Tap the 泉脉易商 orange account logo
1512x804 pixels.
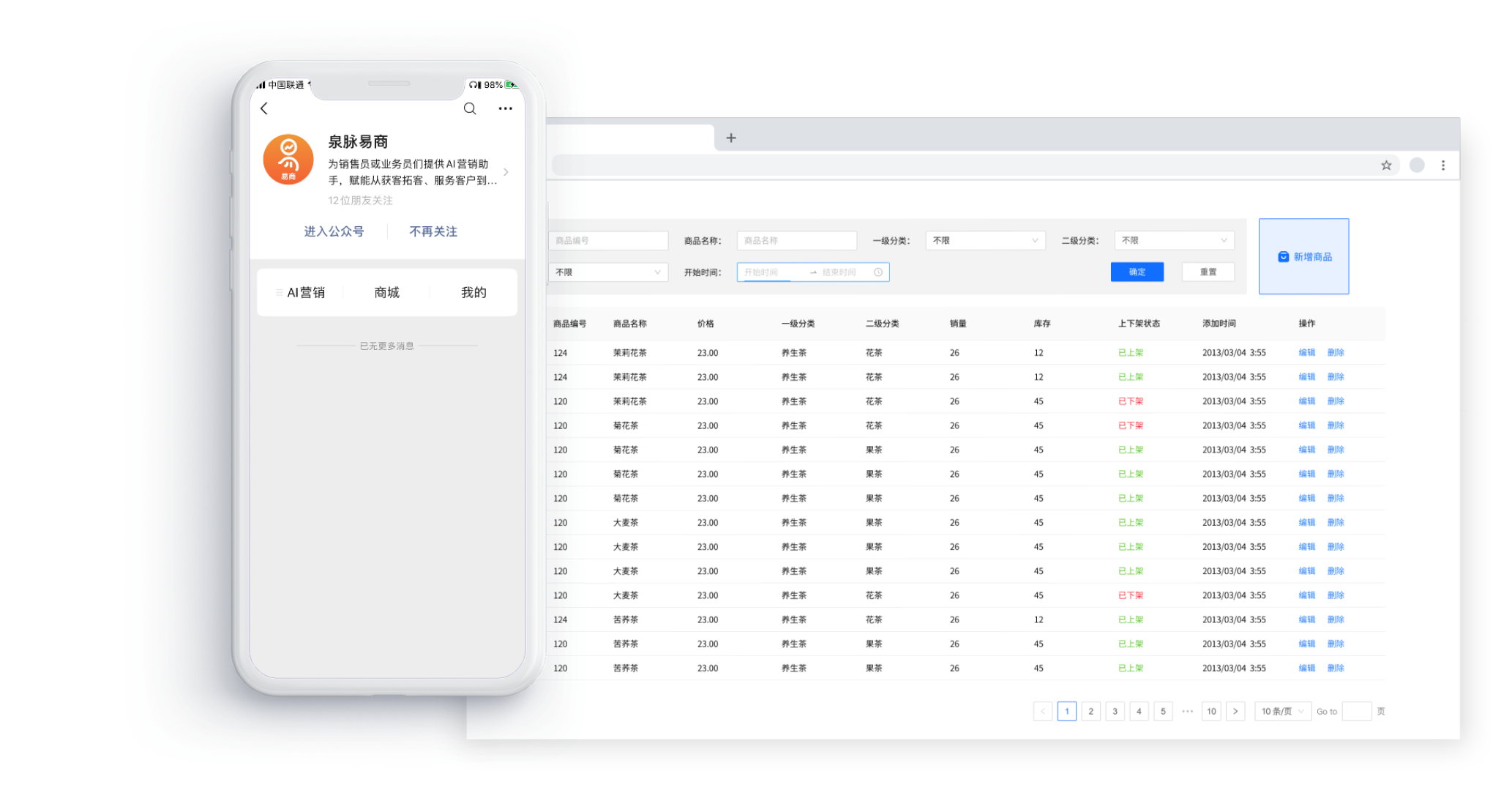[288, 160]
